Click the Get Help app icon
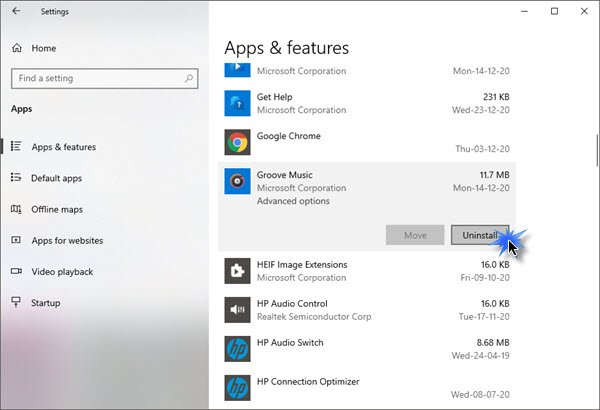 click(x=237, y=103)
